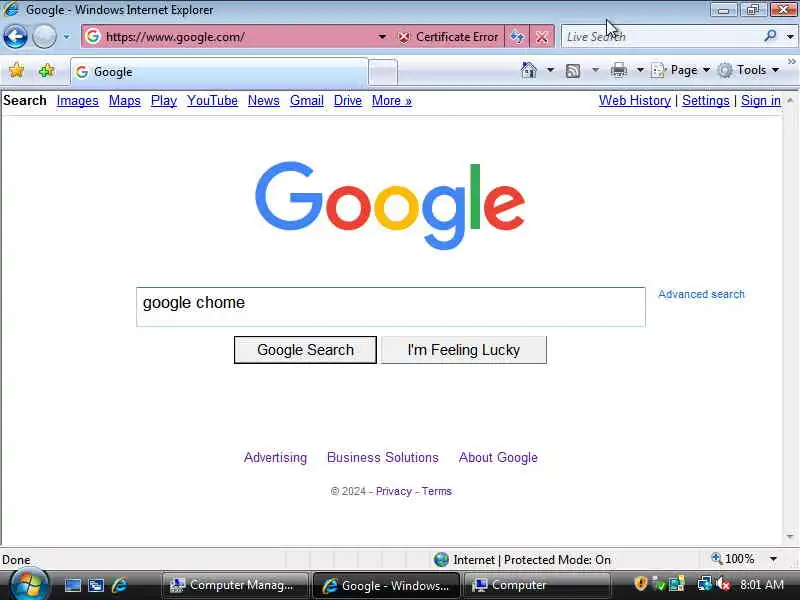800x600 pixels.
Task: Select the Google browser tab
Action: click(x=219, y=72)
